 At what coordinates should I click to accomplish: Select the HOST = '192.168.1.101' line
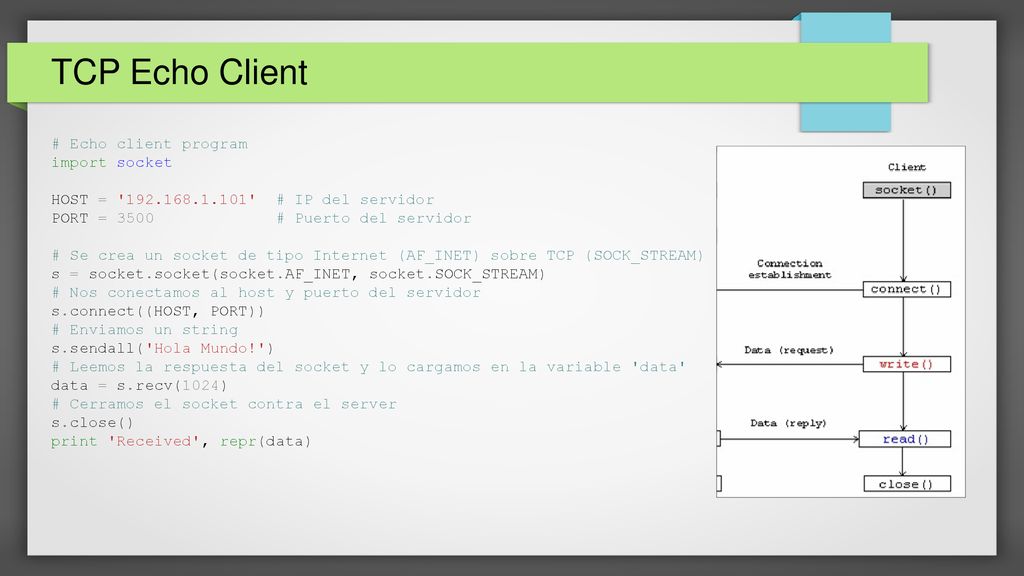coord(153,200)
